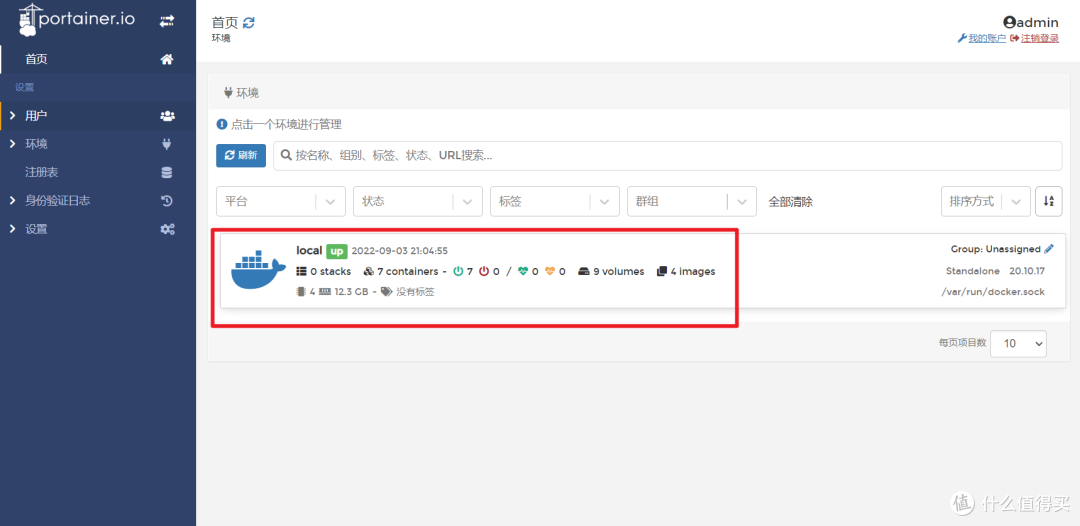
Task: Click the gears icon beside 设置
Action: pos(167,229)
